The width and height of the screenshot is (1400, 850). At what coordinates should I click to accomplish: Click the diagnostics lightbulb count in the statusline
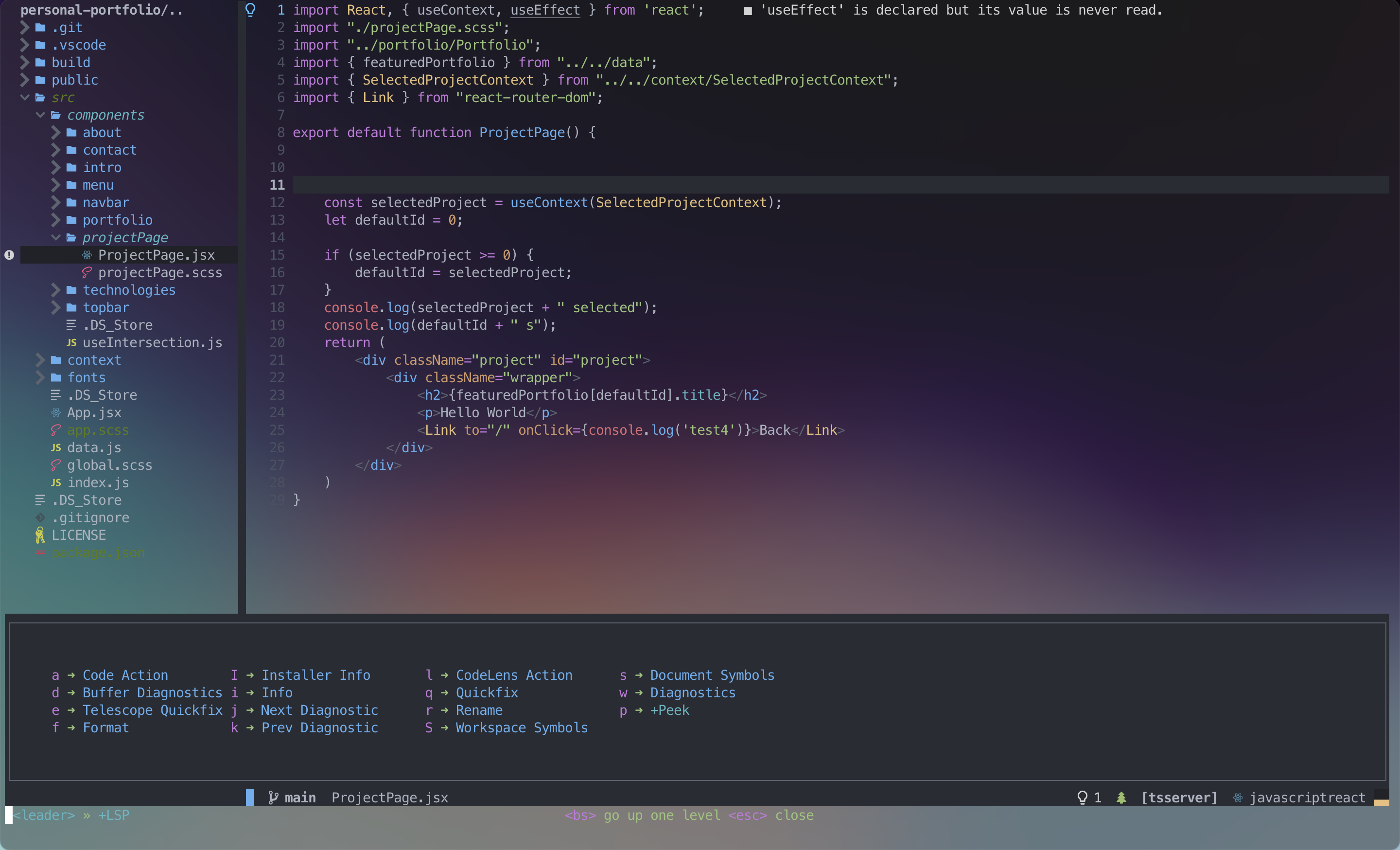(x=1088, y=798)
